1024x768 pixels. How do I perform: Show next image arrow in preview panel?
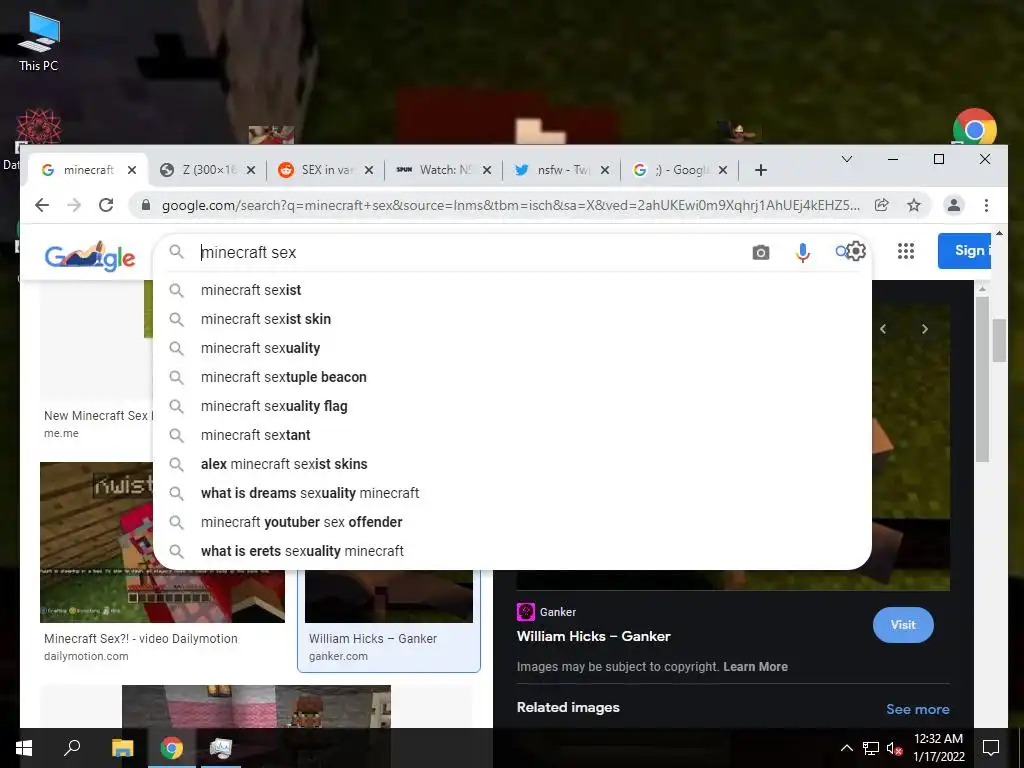pos(925,329)
